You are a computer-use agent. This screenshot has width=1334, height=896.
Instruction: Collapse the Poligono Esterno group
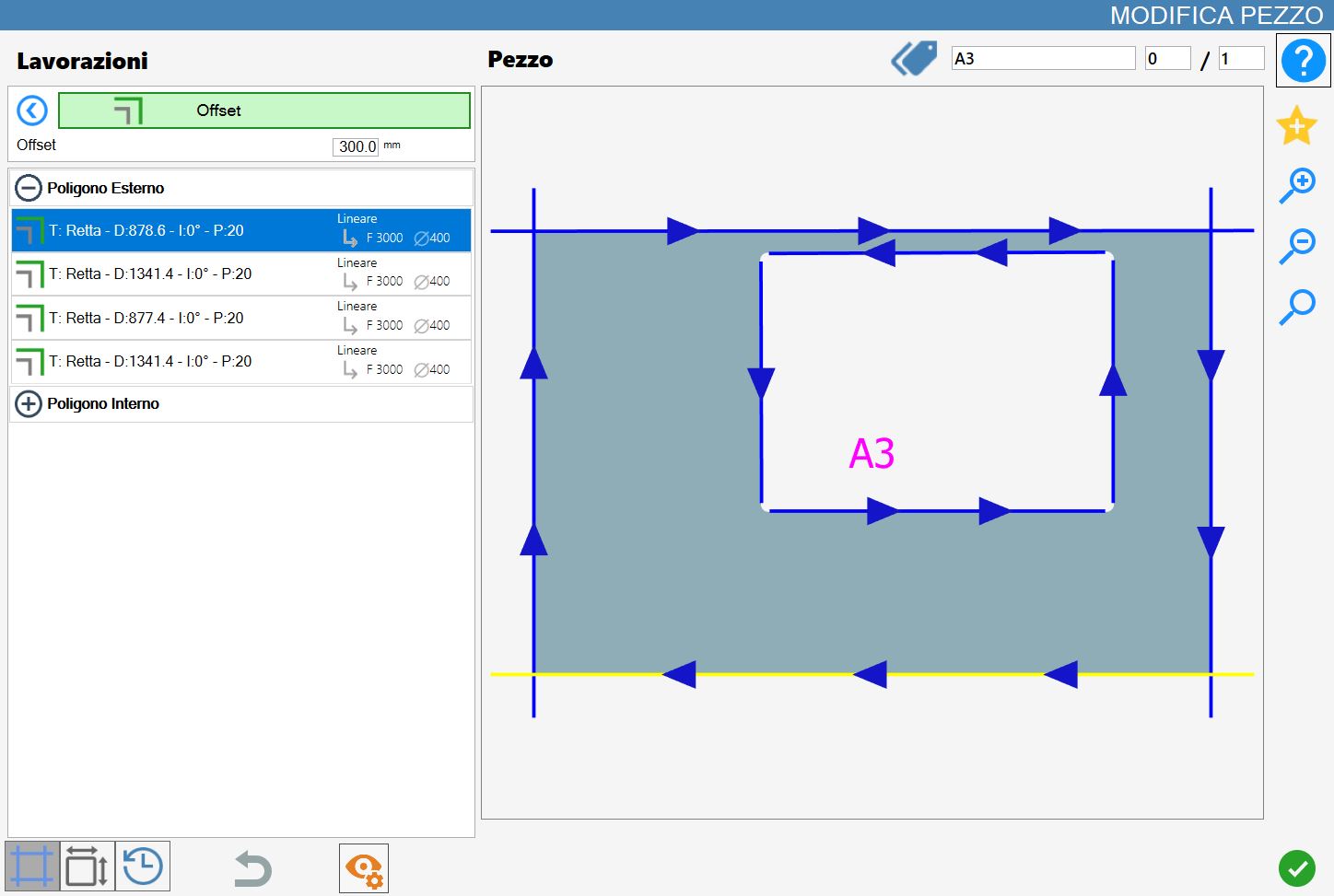[x=29, y=188]
